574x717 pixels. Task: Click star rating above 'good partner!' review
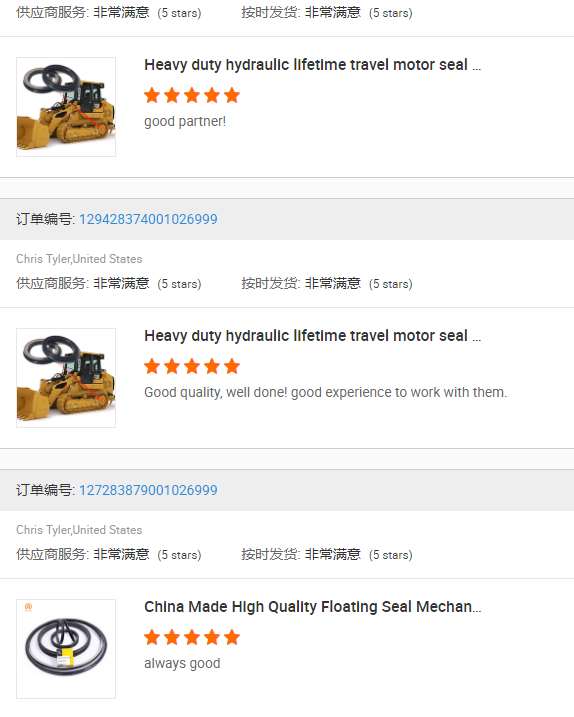[192, 96]
